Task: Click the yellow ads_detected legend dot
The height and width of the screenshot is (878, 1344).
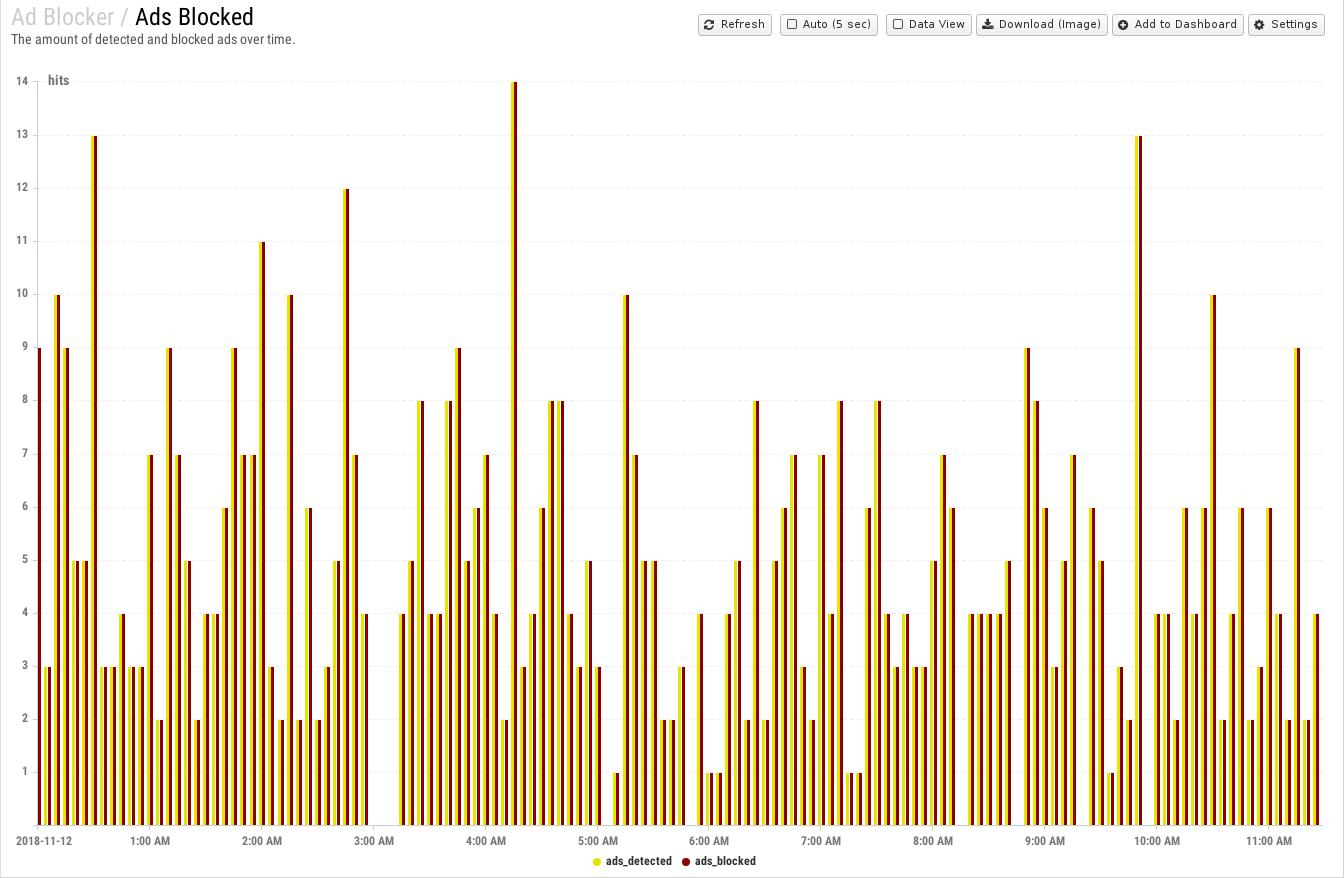Action: (597, 861)
